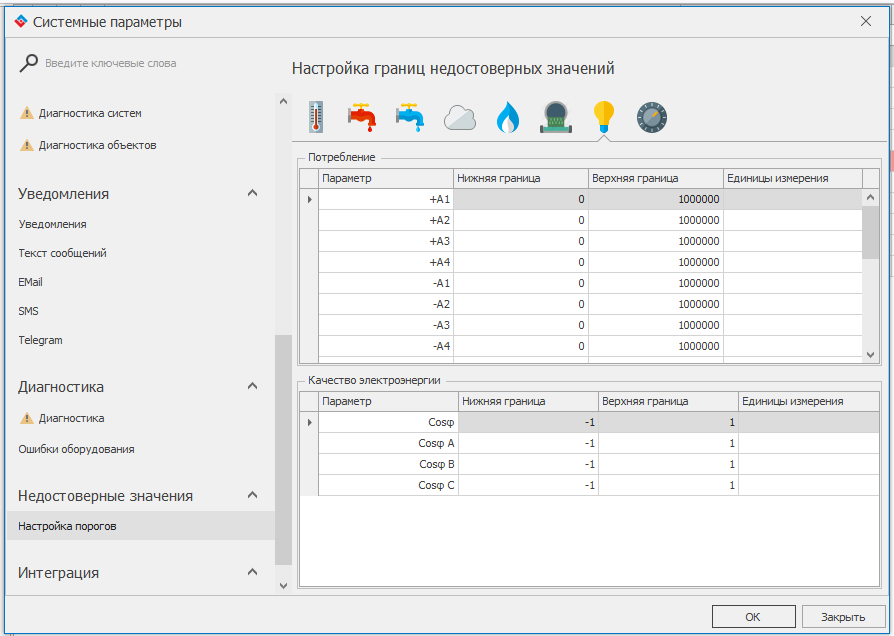Switch to the blue gas flame tab
This screenshot has width=894, height=636.
508,118
